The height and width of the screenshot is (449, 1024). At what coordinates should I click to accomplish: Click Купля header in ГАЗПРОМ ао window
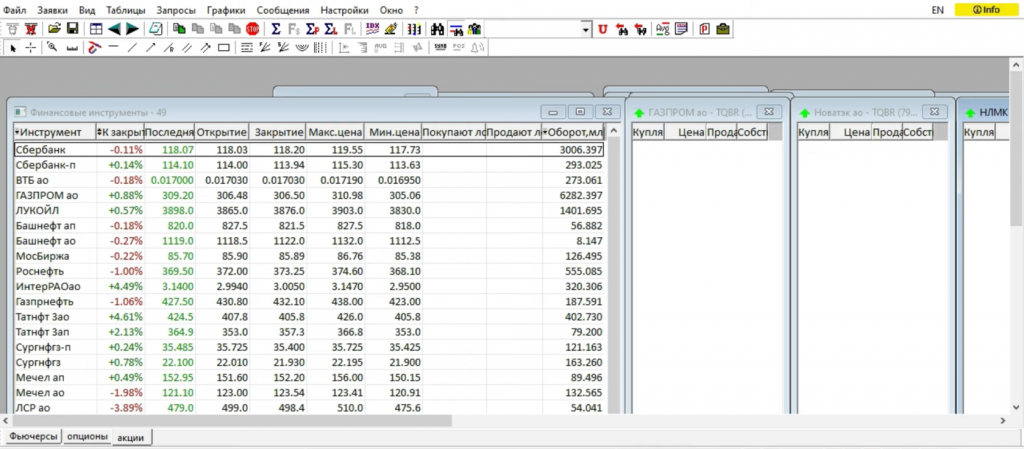click(648, 132)
